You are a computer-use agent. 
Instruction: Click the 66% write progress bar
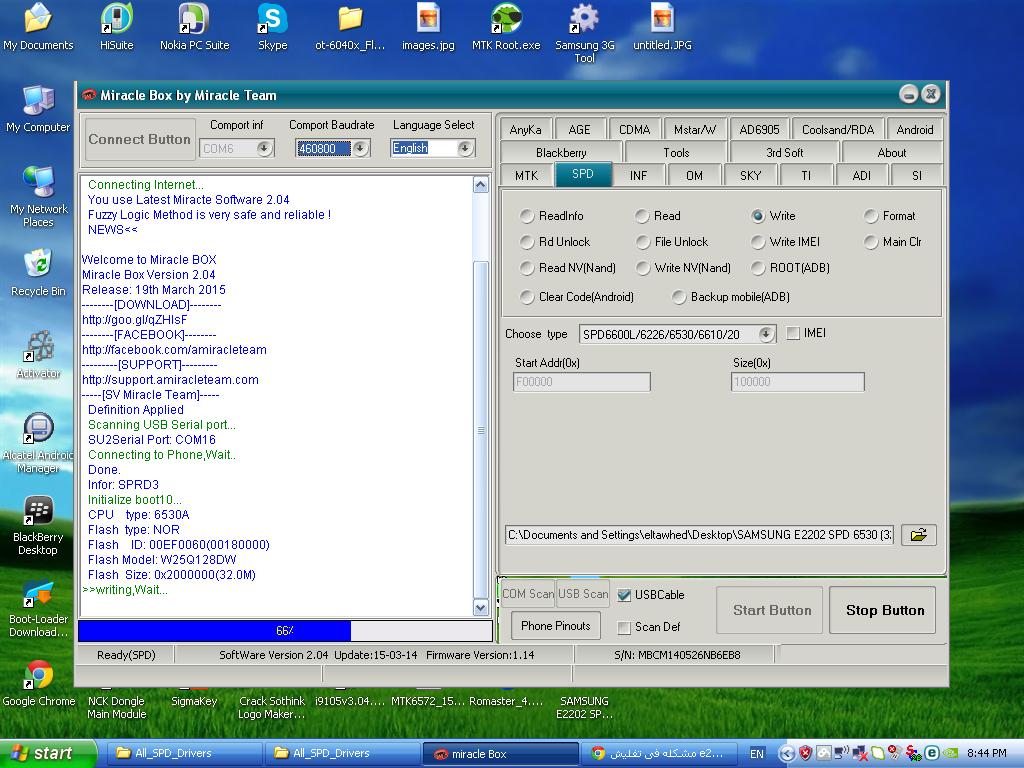(x=285, y=631)
